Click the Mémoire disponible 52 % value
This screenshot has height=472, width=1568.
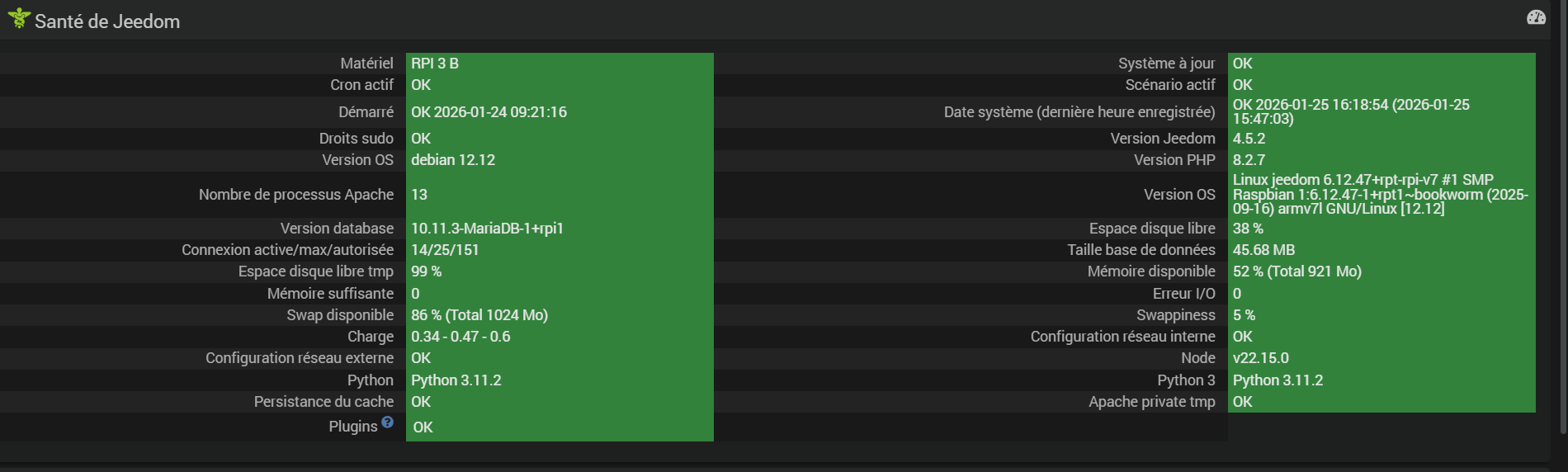(1296, 271)
